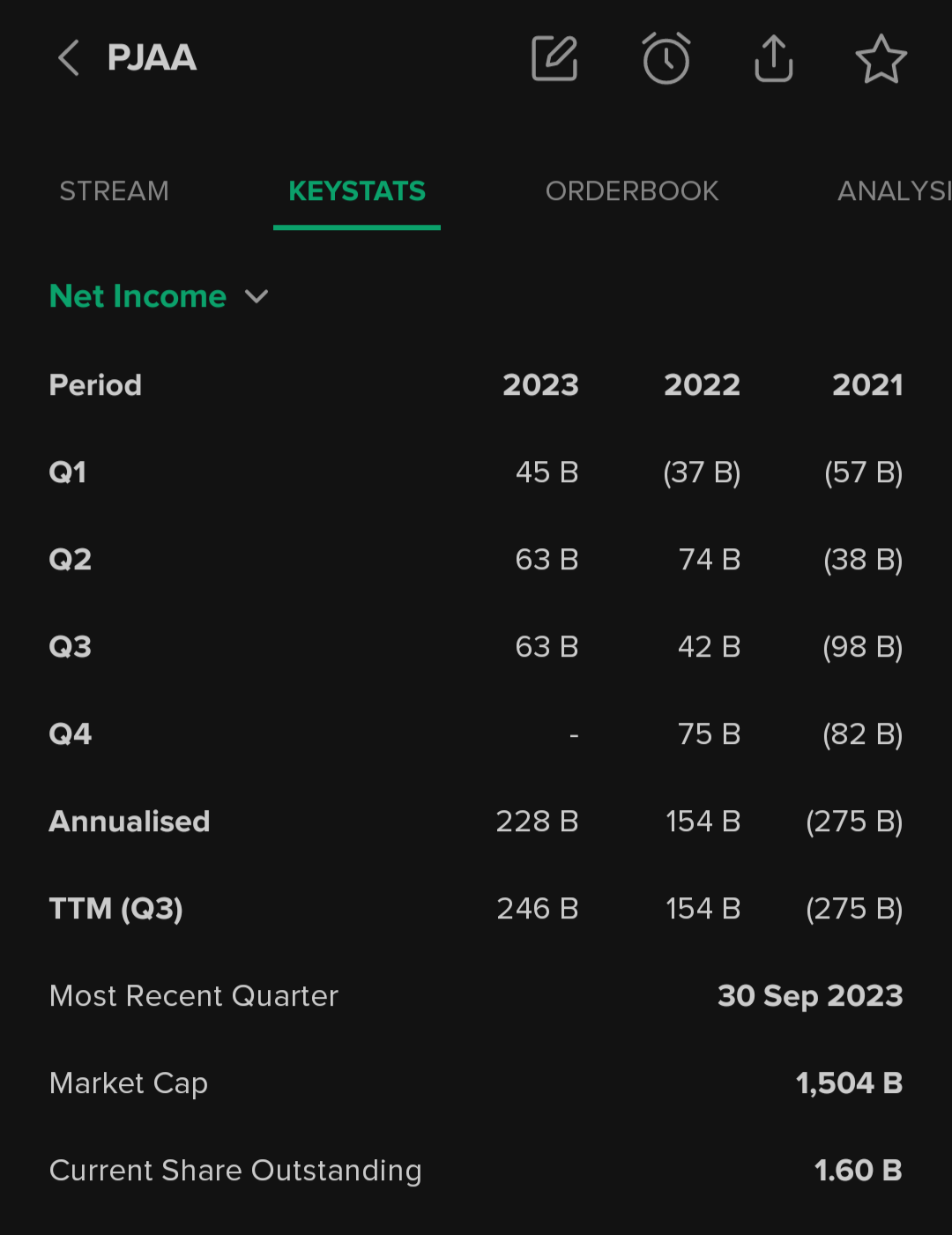This screenshot has height=1235, width=952.
Task: Select the KEYSTATS tab
Action: click(x=357, y=191)
